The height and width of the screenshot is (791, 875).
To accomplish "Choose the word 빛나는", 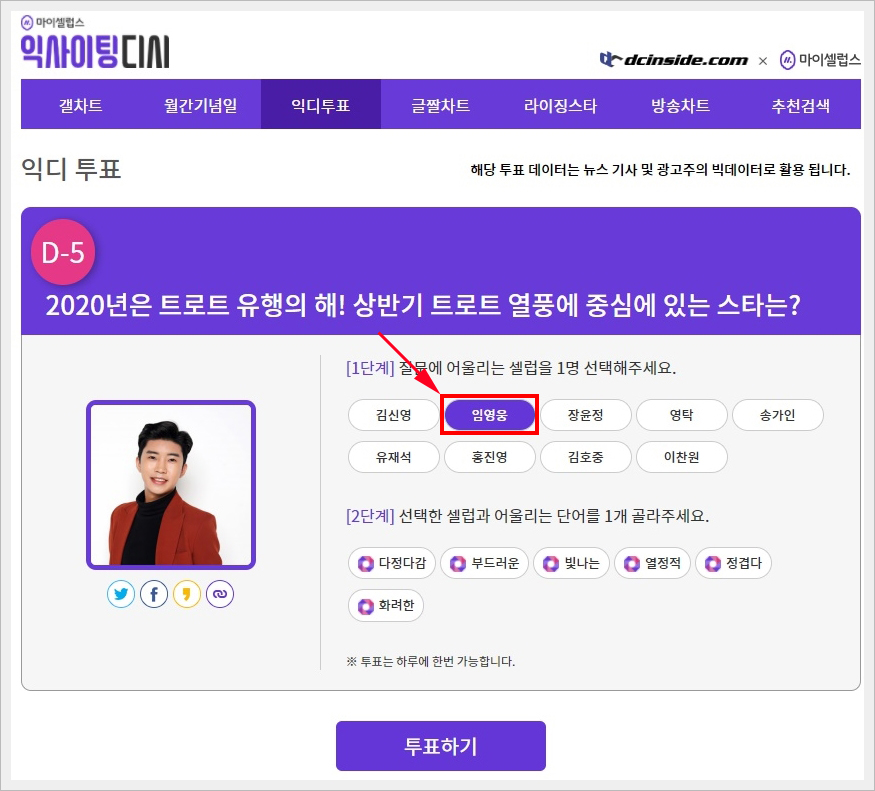I will [x=571, y=563].
